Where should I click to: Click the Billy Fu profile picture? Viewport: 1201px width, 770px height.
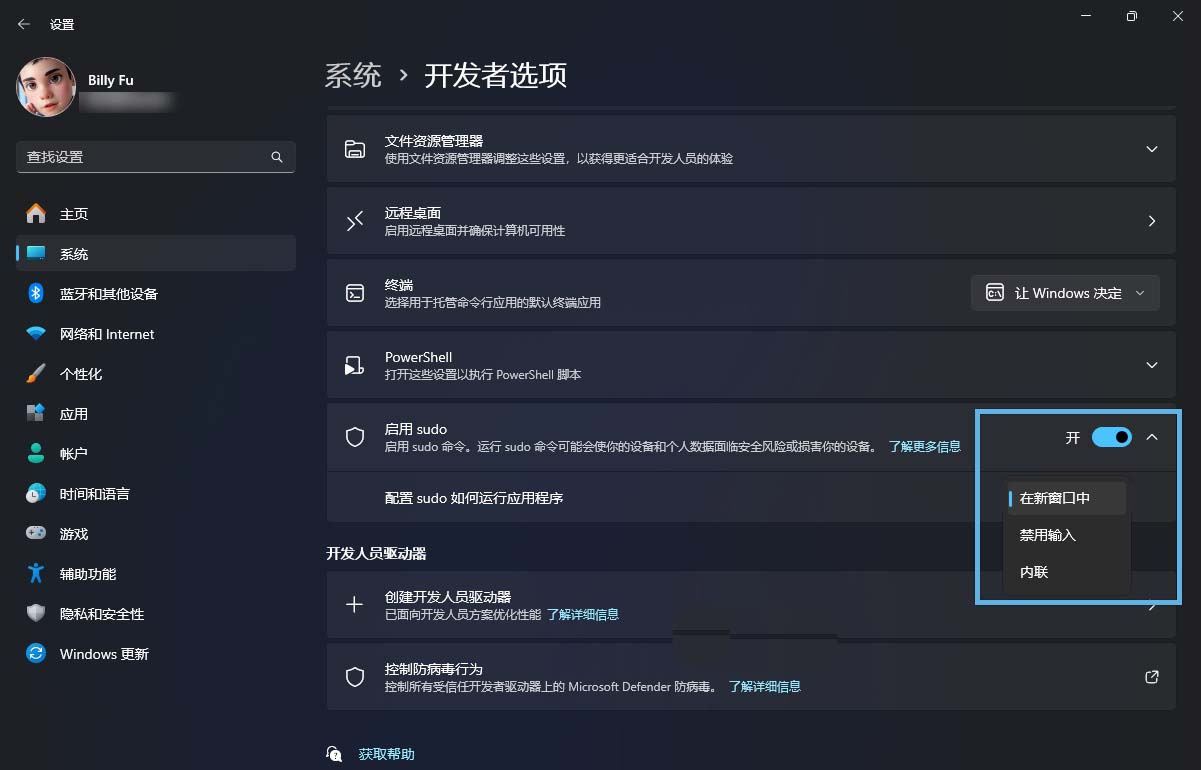tap(45, 87)
